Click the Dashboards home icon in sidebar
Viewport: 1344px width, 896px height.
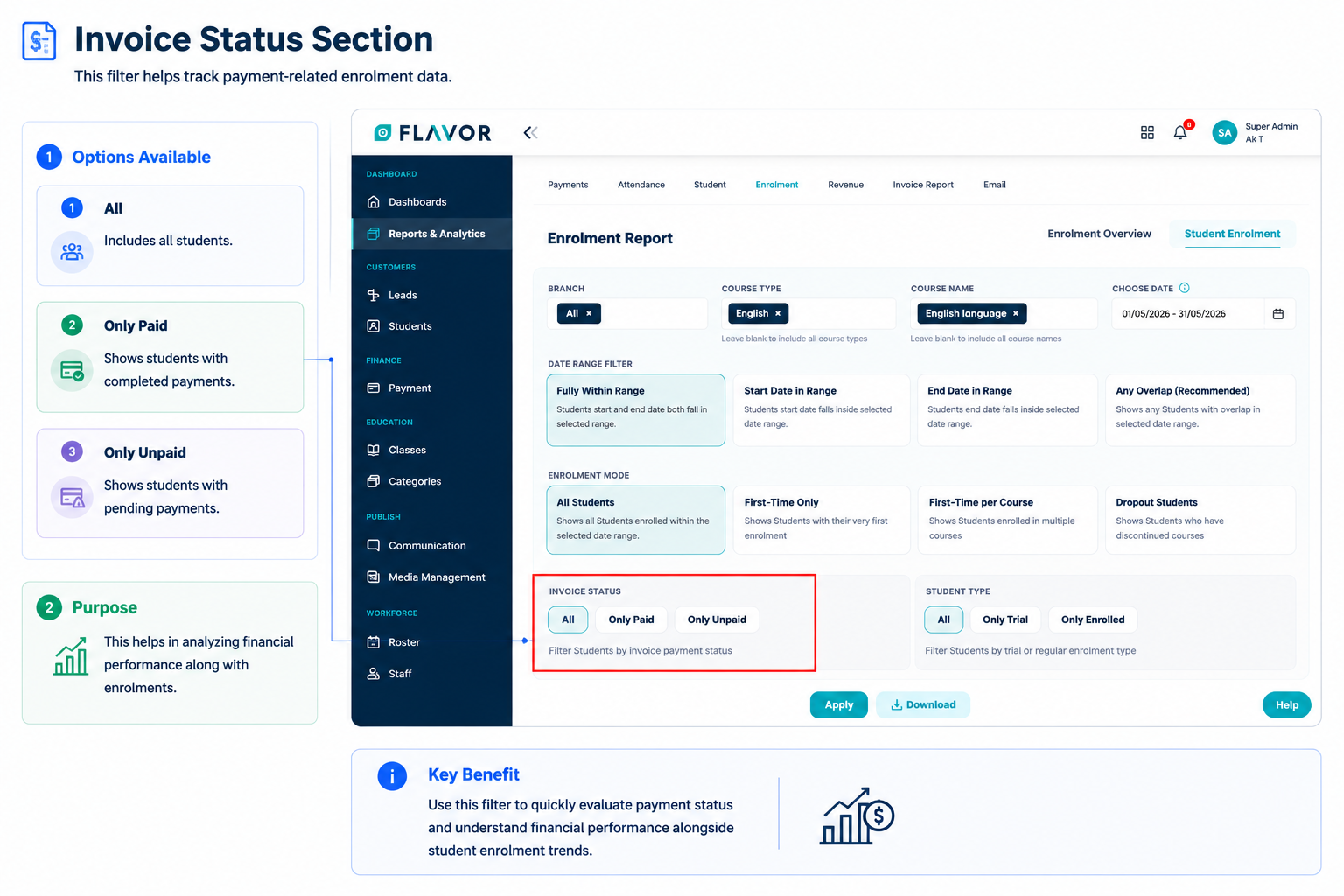point(374,201)
